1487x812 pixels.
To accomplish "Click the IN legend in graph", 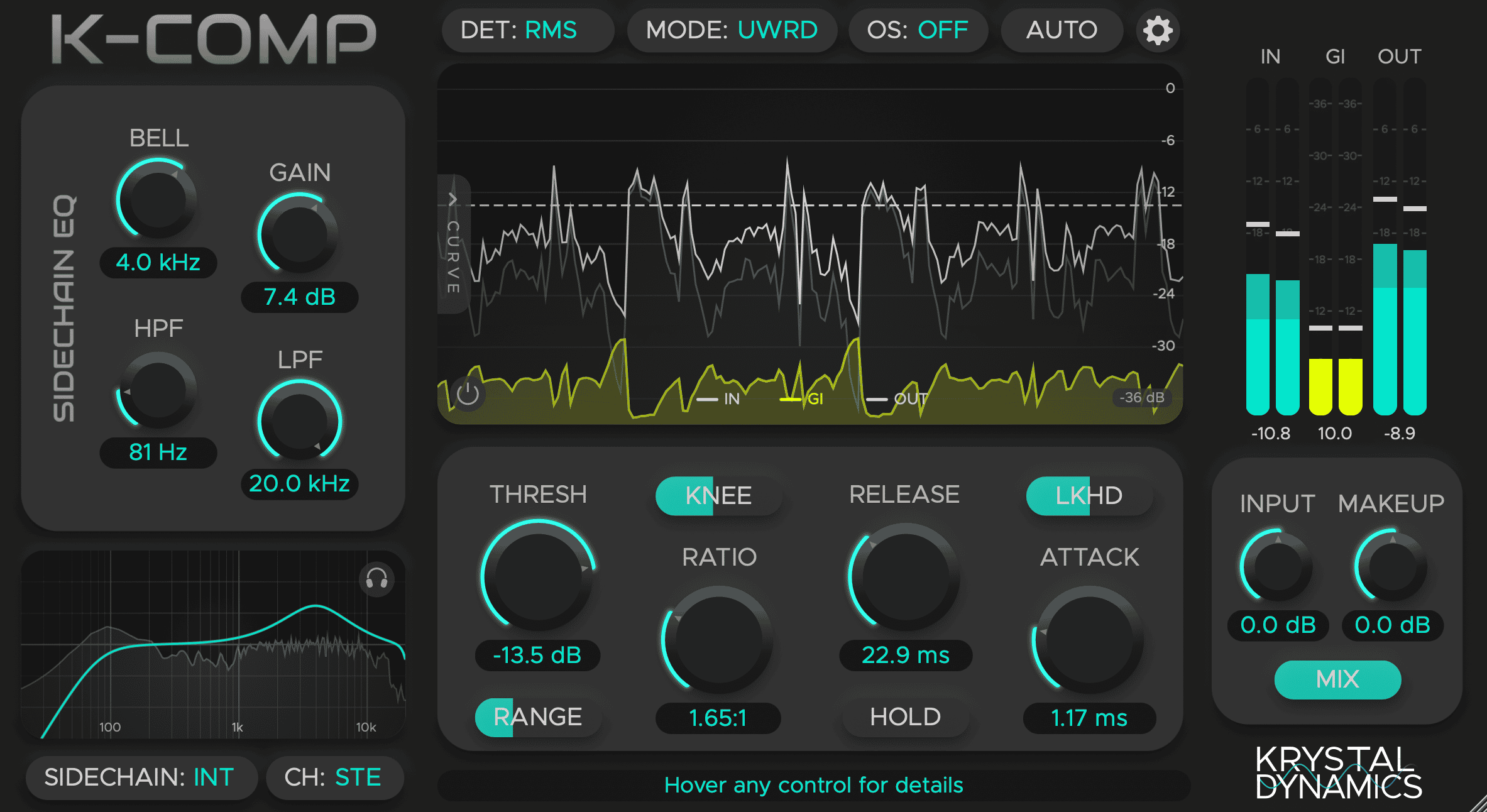I will point(718,399).
